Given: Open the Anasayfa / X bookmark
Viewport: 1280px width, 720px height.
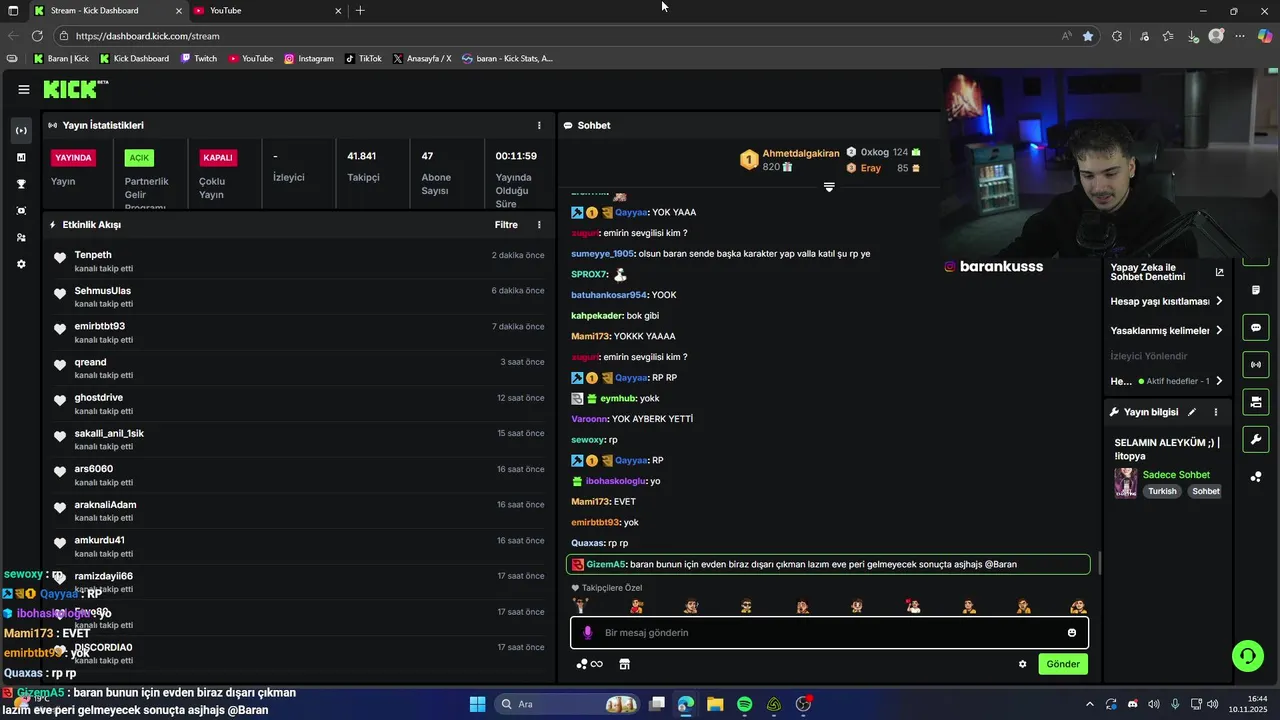Looking at the screenshot, I should point(422,59).
